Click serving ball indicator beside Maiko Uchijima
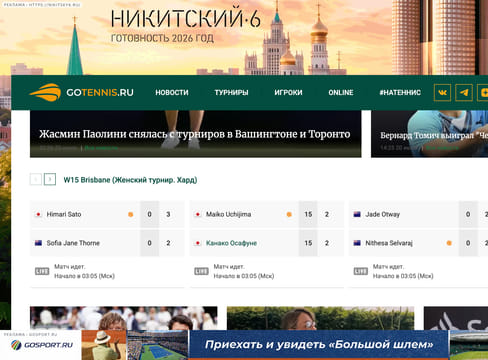Screen dimensions: 488x360 pyautogui.click(x=289, y=214)
